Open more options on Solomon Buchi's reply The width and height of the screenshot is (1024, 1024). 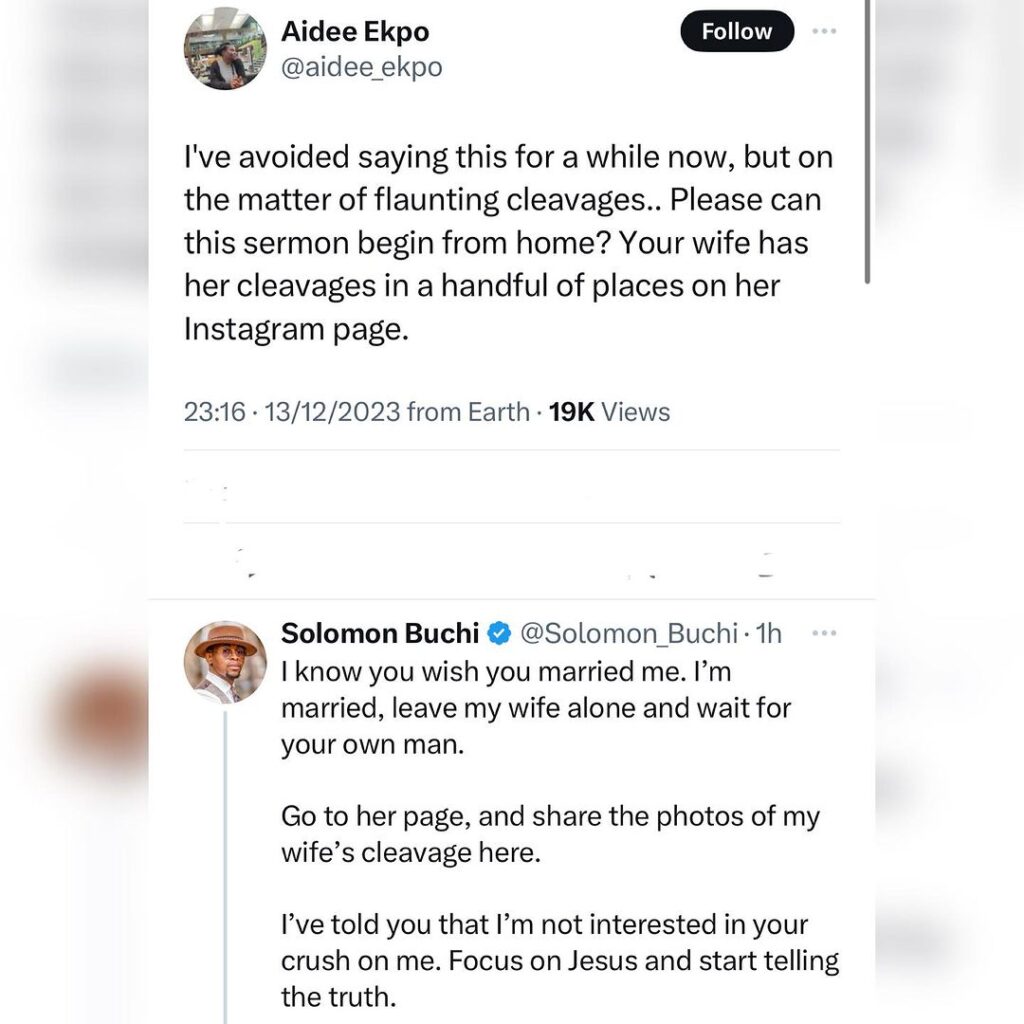coord(823,633)
